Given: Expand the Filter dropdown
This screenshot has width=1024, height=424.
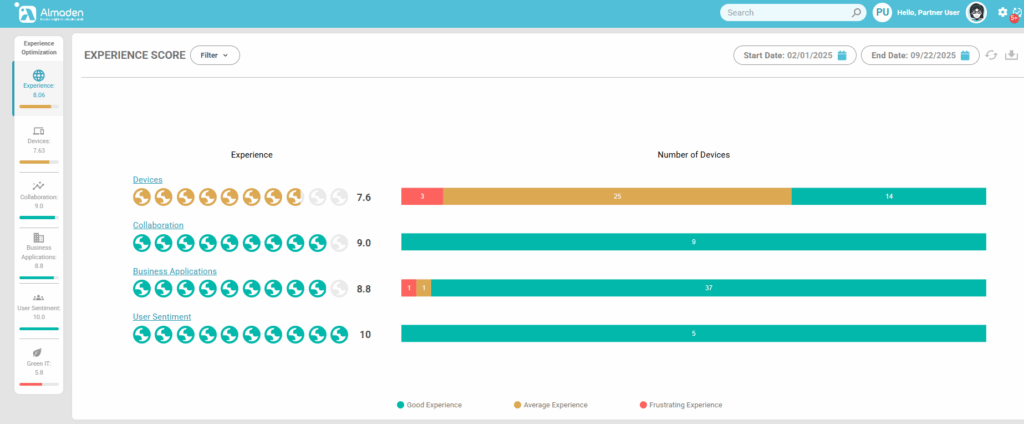Looking at the screenshot, I should [x=215, y=55].
